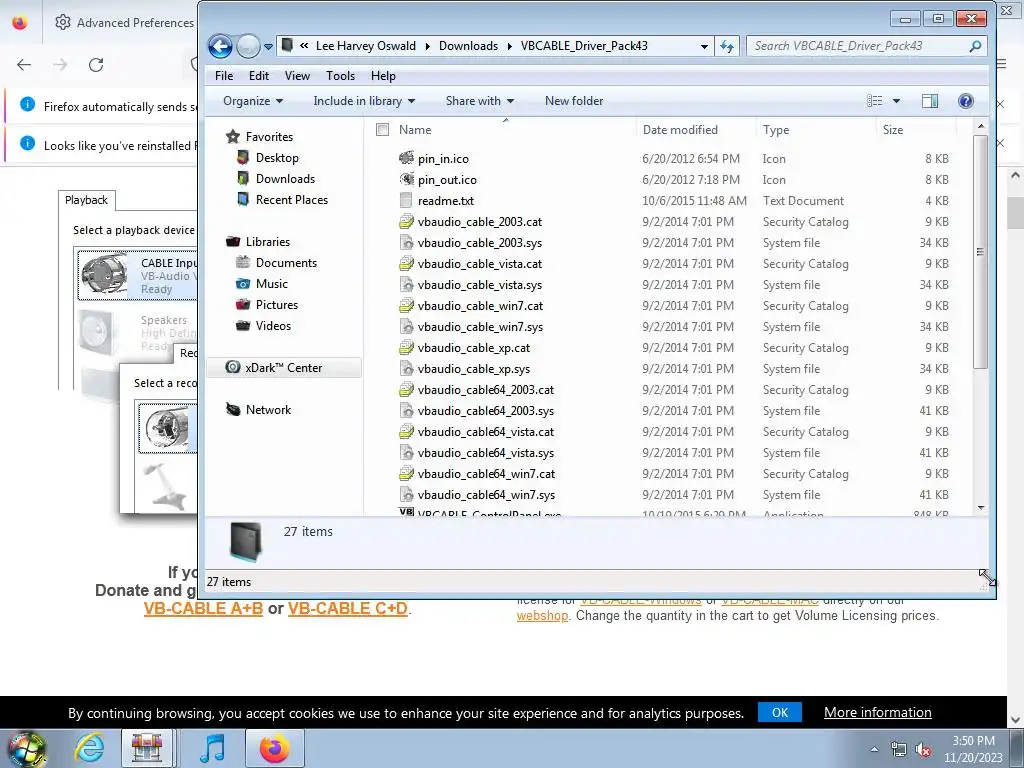Select vbaudio_cable_2003.sys file icon
The height and width of the screenshot is (768, 1024).
point(406,242)
